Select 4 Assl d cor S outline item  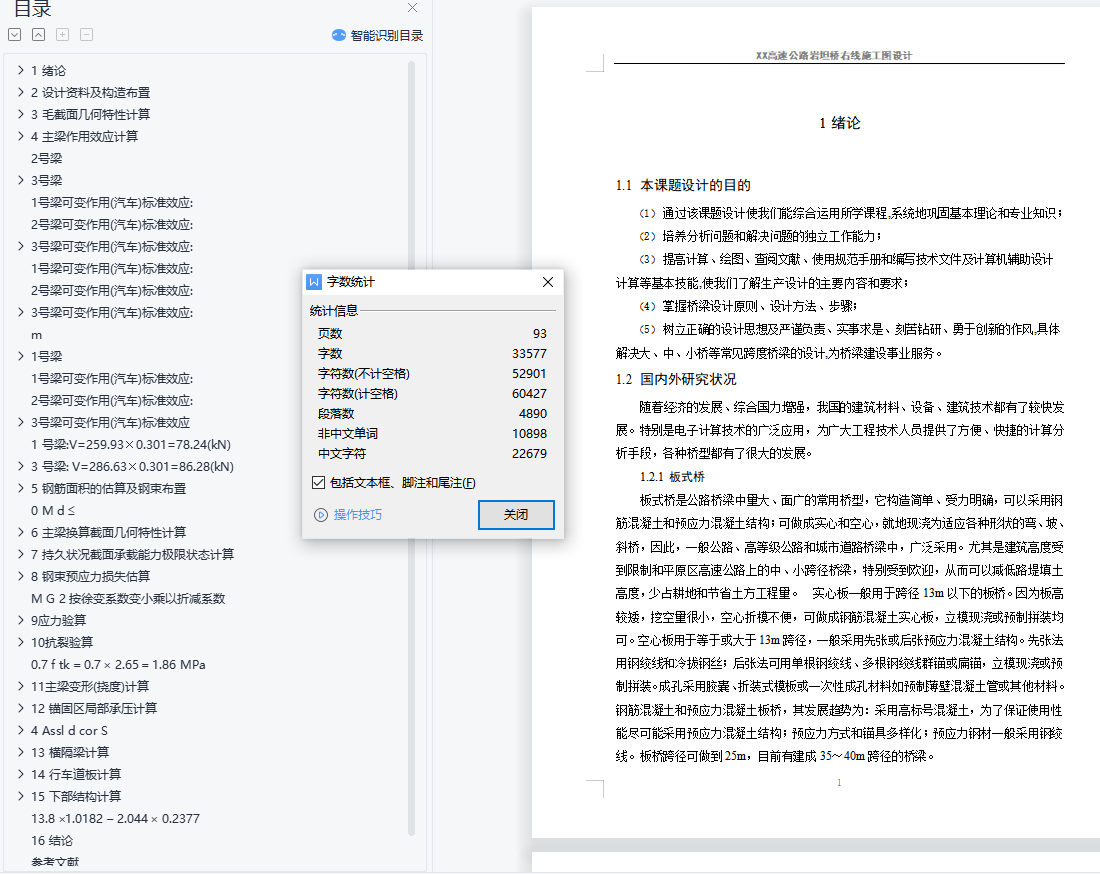69,730
